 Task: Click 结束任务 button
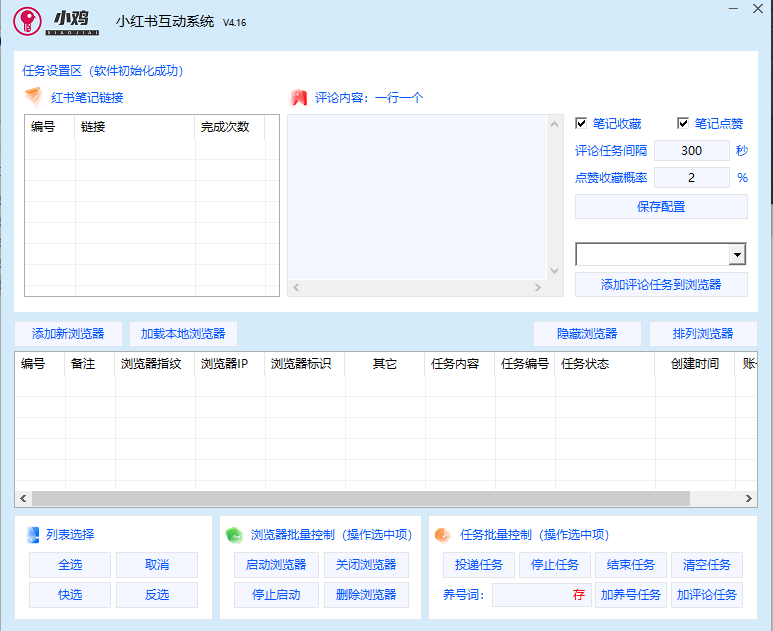click(631, 565)
